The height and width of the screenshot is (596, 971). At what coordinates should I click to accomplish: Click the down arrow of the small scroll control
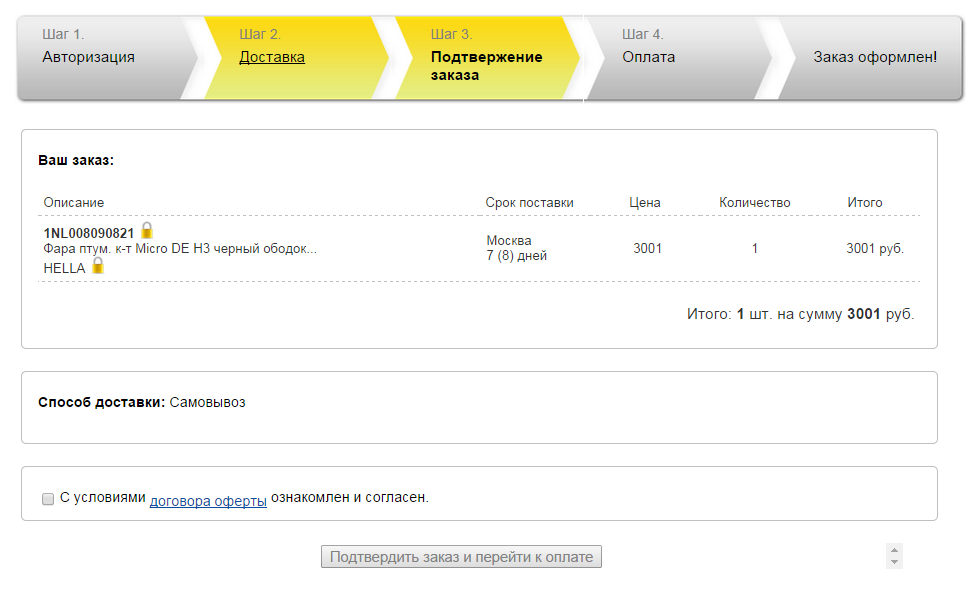coord(894,563)
